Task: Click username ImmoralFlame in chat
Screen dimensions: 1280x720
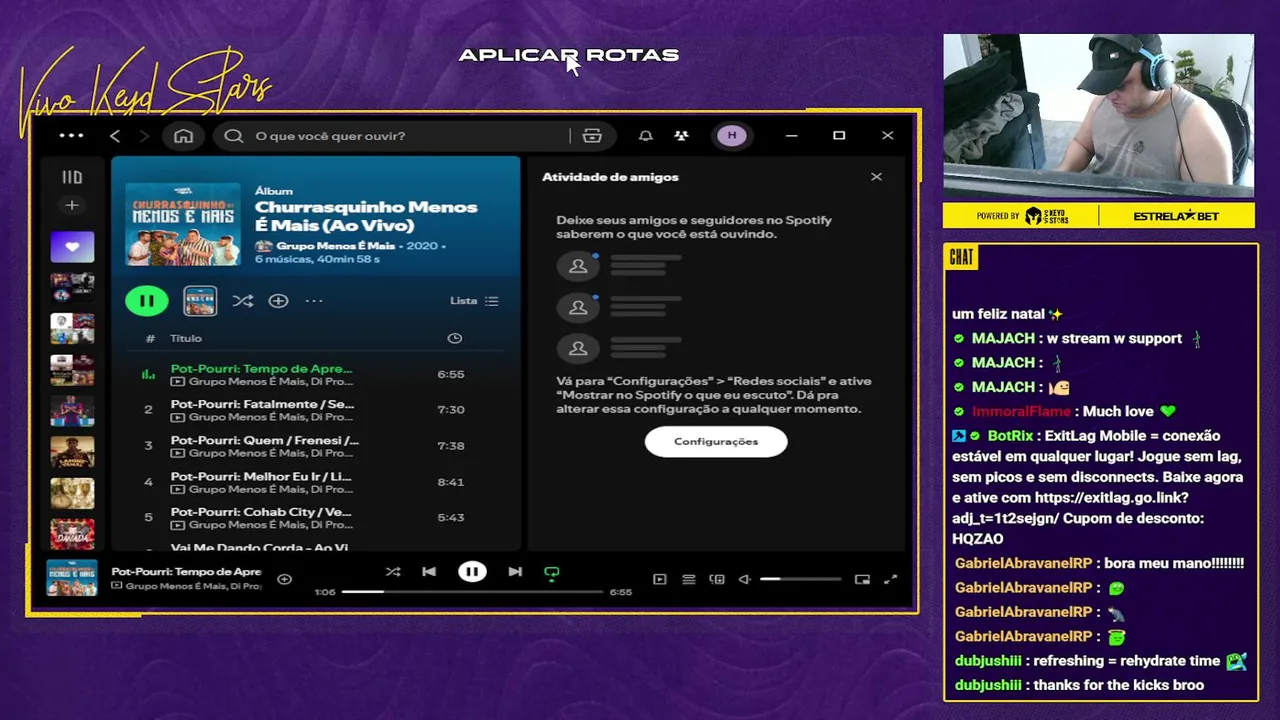Action: pyautogui.click(x=1021, y=411)
